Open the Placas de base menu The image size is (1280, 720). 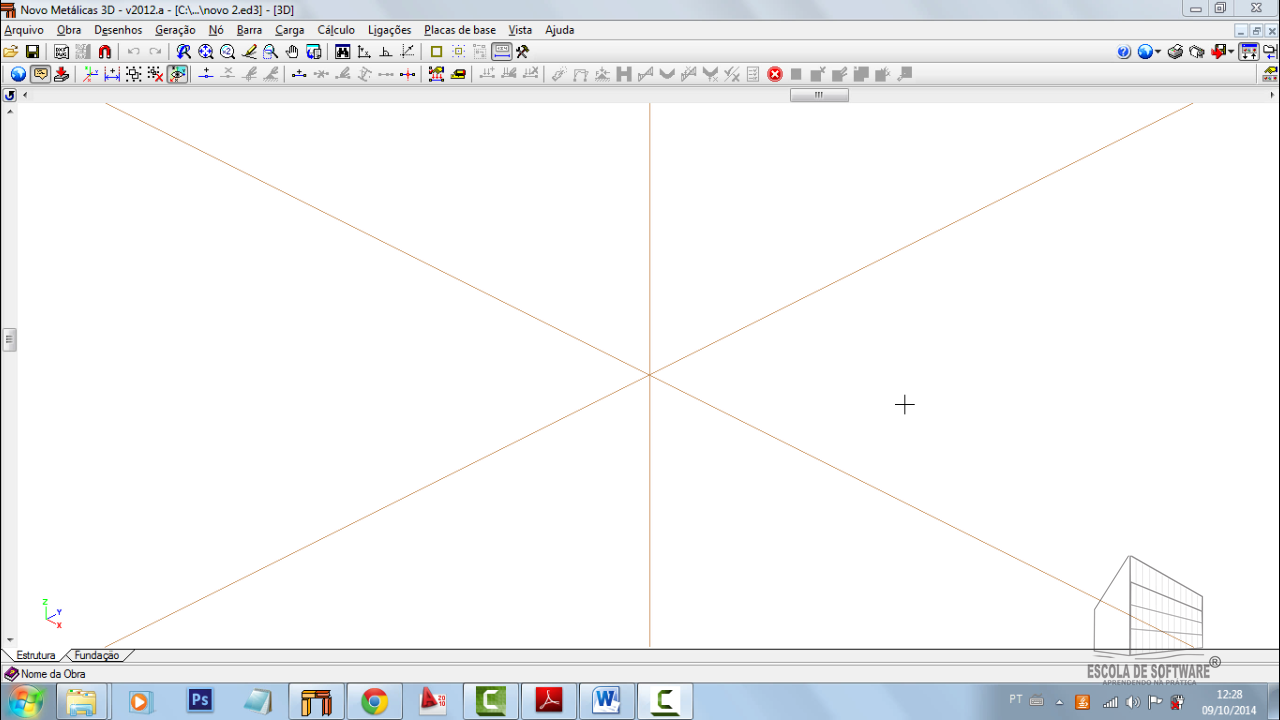459,30
